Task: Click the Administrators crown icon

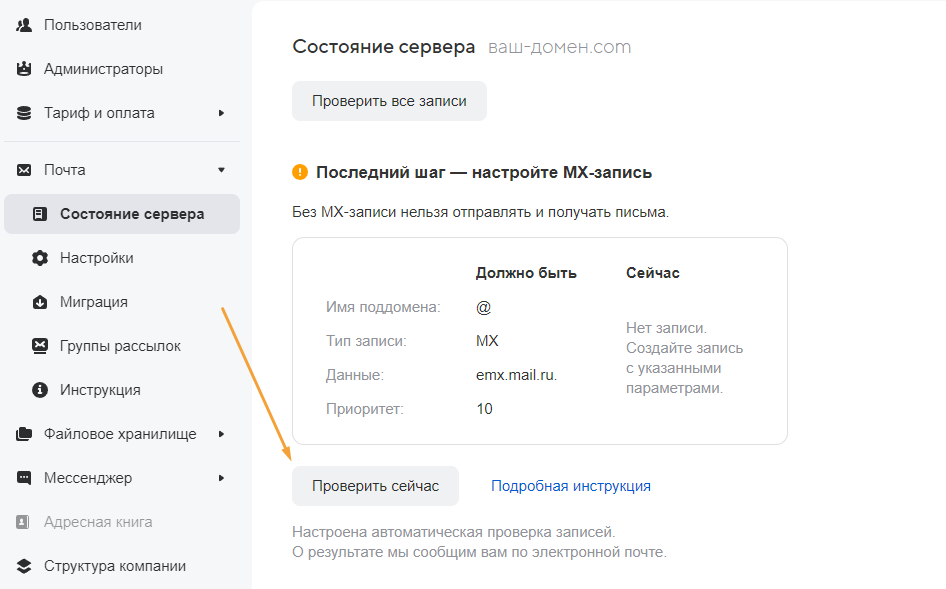Action: point(24,69)
